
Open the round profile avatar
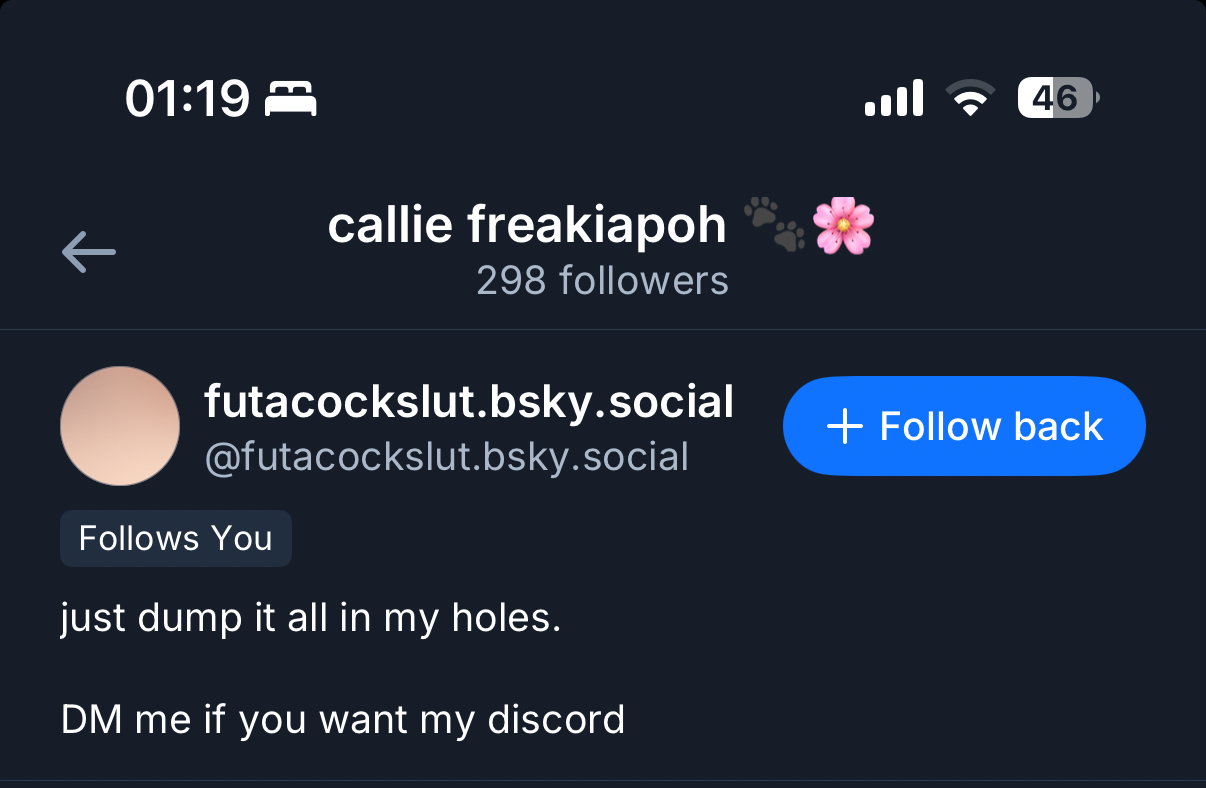point(120,426)
